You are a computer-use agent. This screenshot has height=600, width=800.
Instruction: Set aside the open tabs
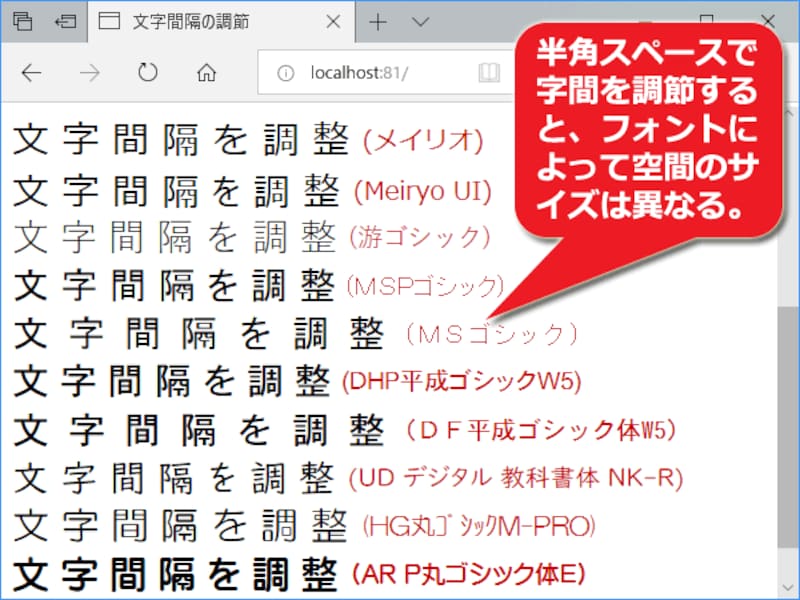(21, 21)
